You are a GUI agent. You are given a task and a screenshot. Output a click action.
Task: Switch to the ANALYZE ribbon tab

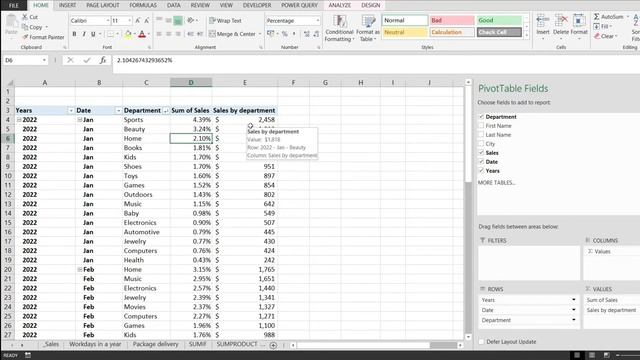pos(340,5)
